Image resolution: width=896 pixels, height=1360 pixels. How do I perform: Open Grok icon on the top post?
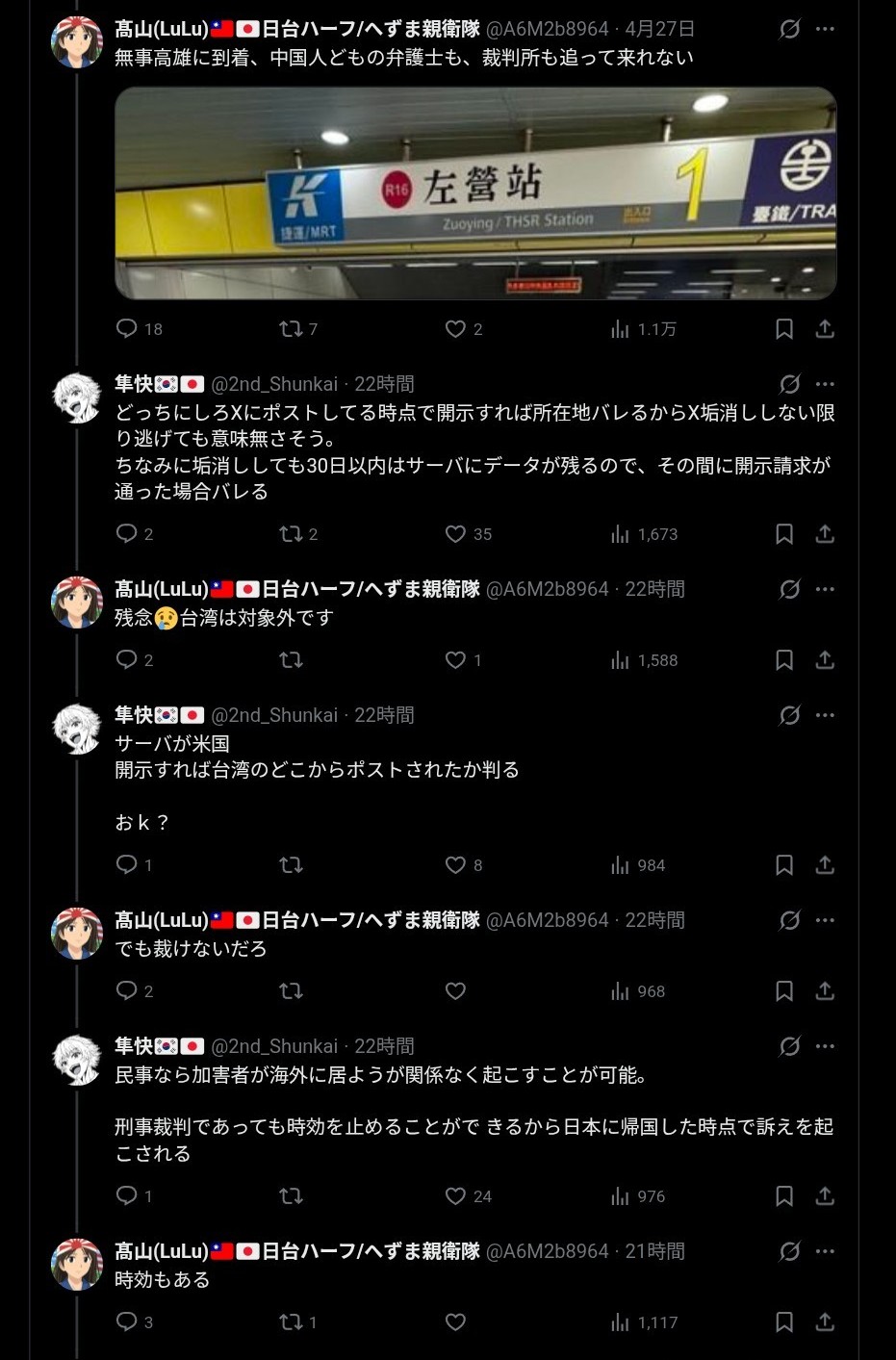(790, 29)
